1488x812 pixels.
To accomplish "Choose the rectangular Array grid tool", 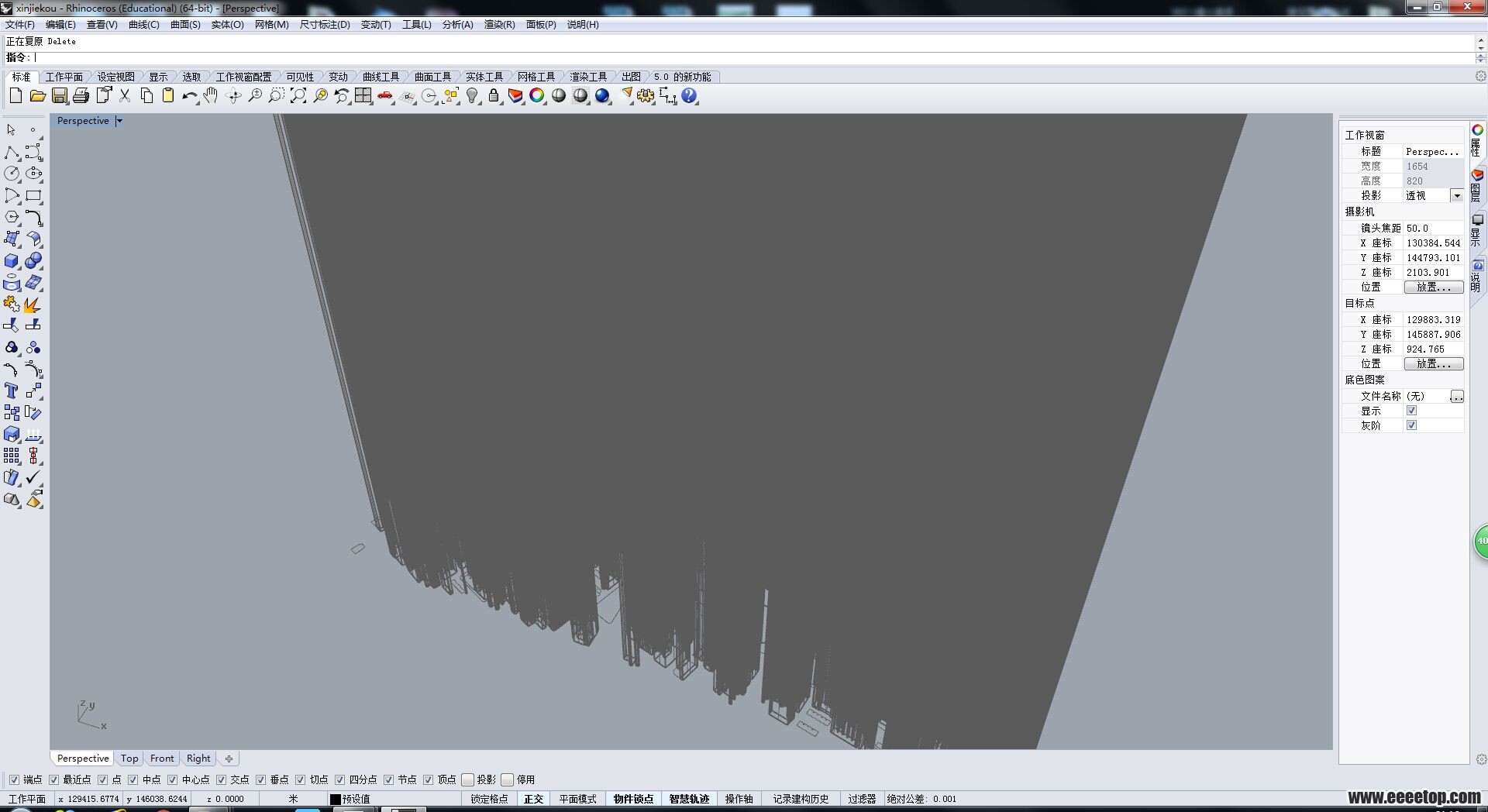I will 12,456.
